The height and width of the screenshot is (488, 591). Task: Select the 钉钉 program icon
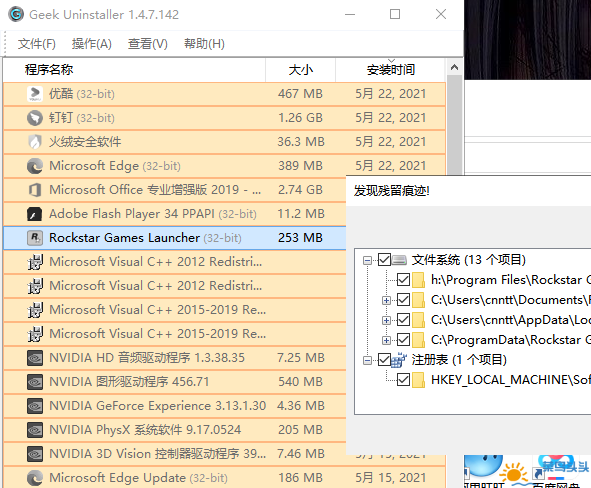tap(35, 118)
